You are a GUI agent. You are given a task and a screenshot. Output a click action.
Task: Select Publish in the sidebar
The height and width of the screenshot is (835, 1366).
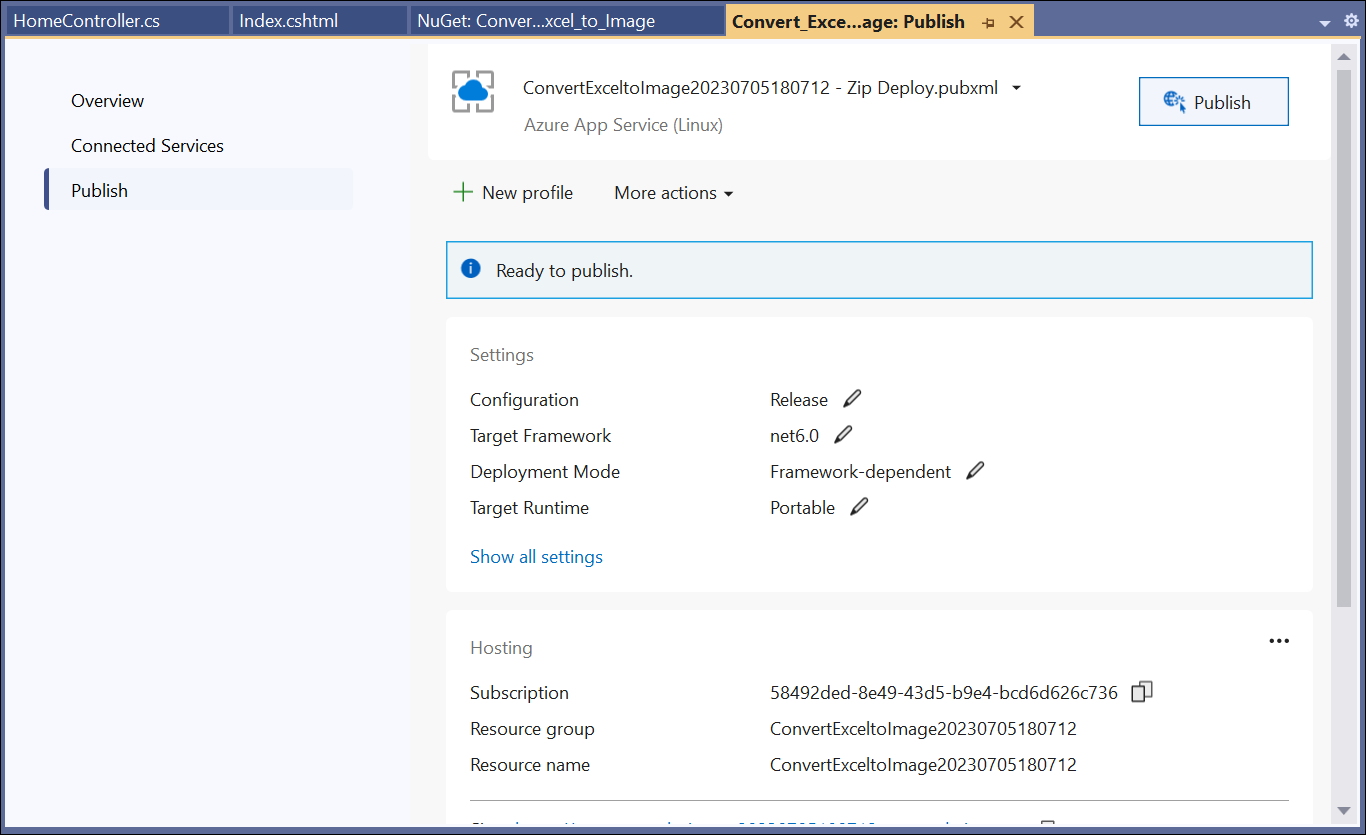(x=198, y=190)
